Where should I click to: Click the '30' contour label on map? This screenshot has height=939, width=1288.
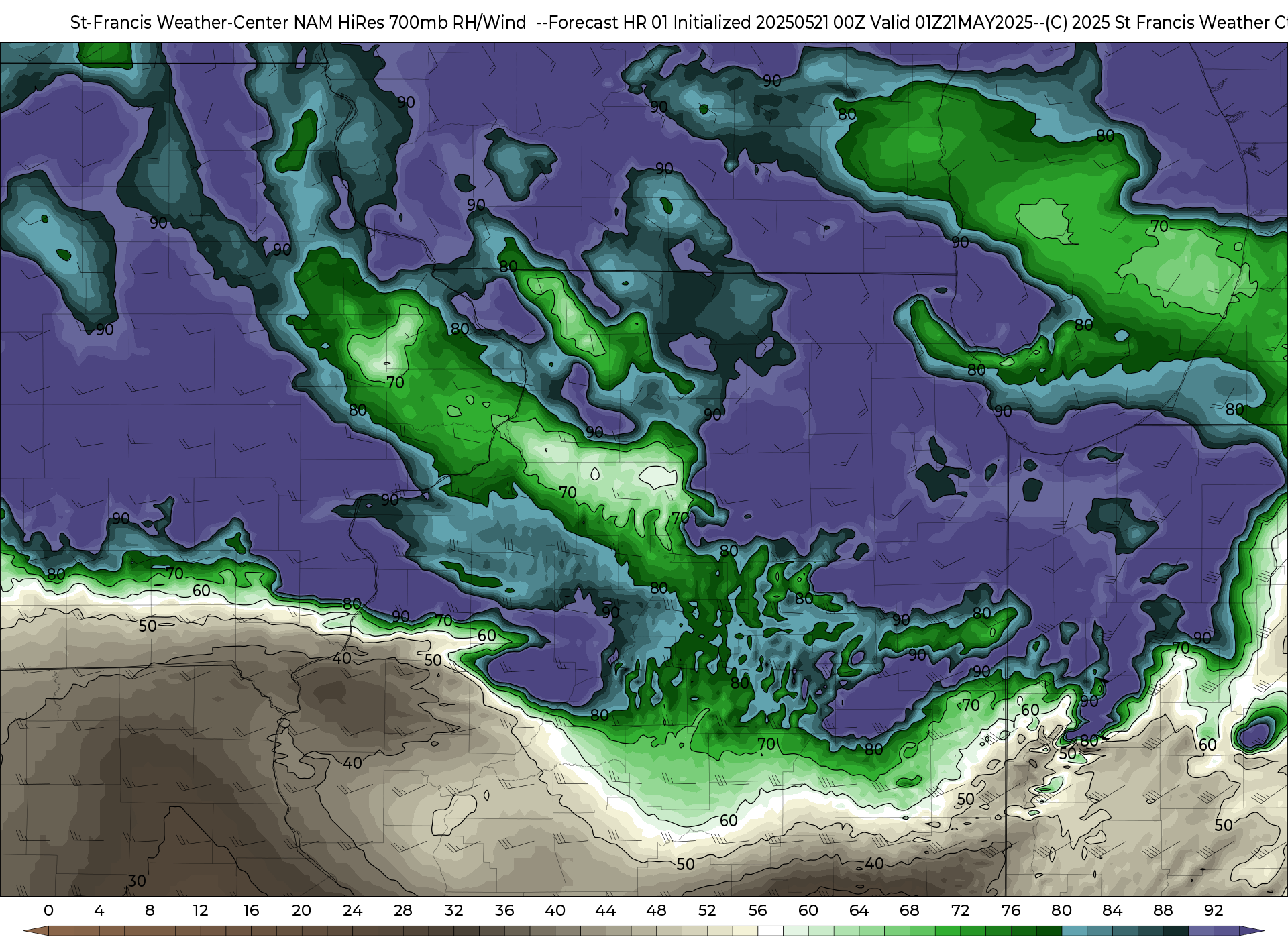point(137,881)
